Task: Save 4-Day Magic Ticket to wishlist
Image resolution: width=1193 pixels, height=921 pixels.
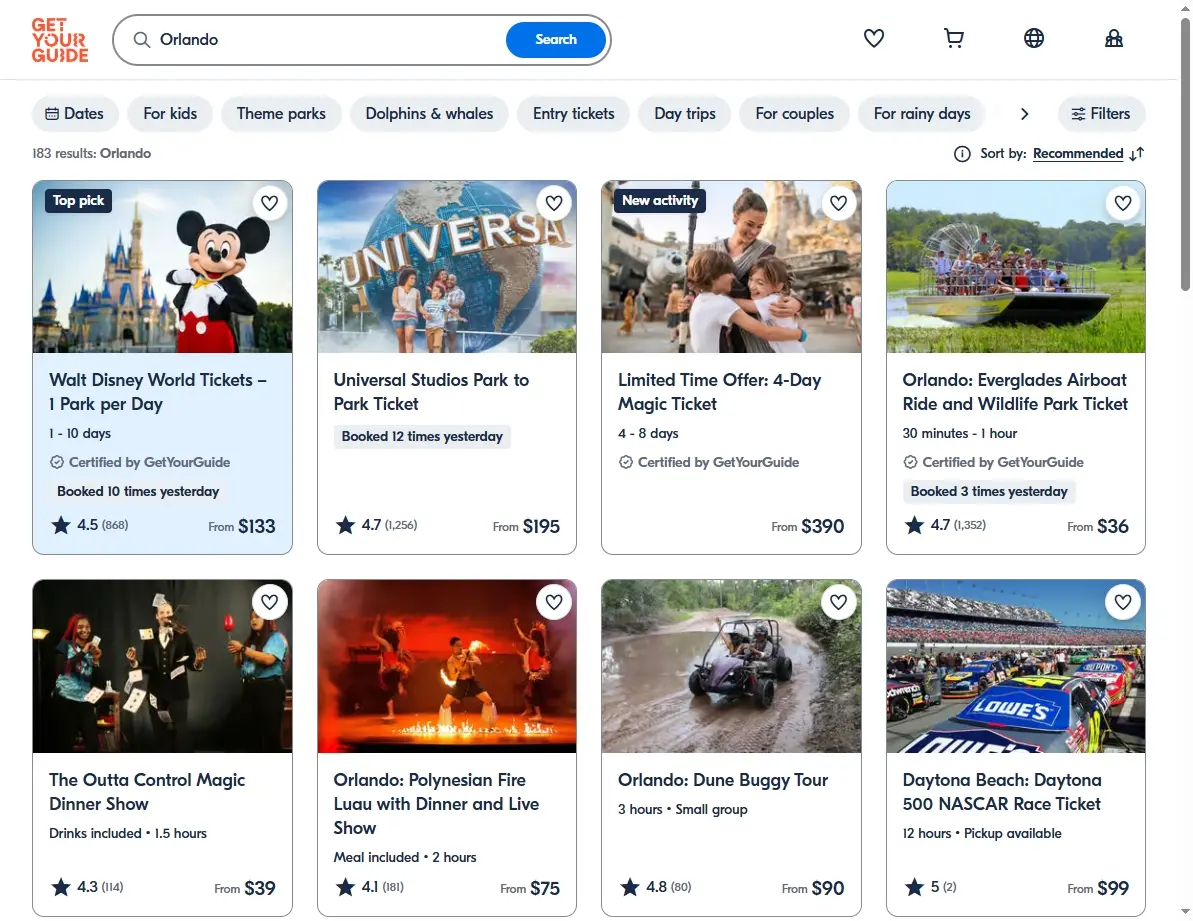Action: tap(838, 203)
